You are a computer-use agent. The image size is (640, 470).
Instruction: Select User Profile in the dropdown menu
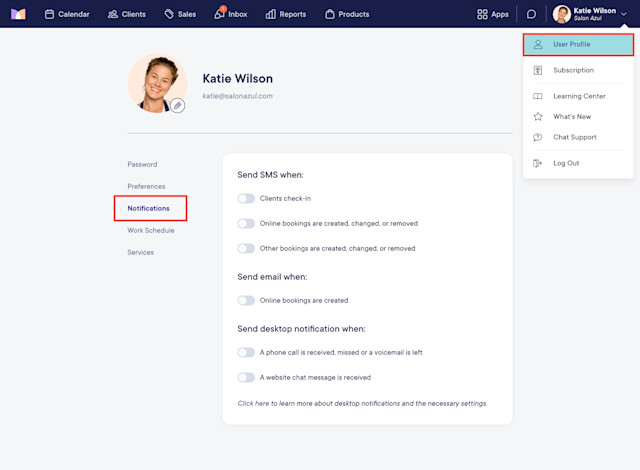coord(578,44)
